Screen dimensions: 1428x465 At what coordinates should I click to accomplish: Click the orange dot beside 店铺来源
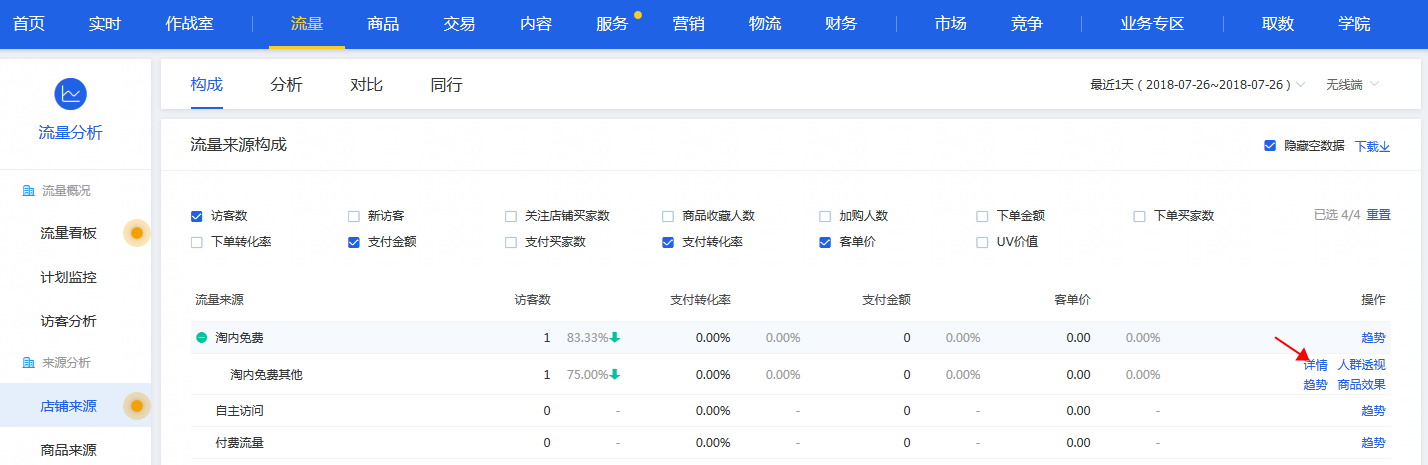coord(137,406)
